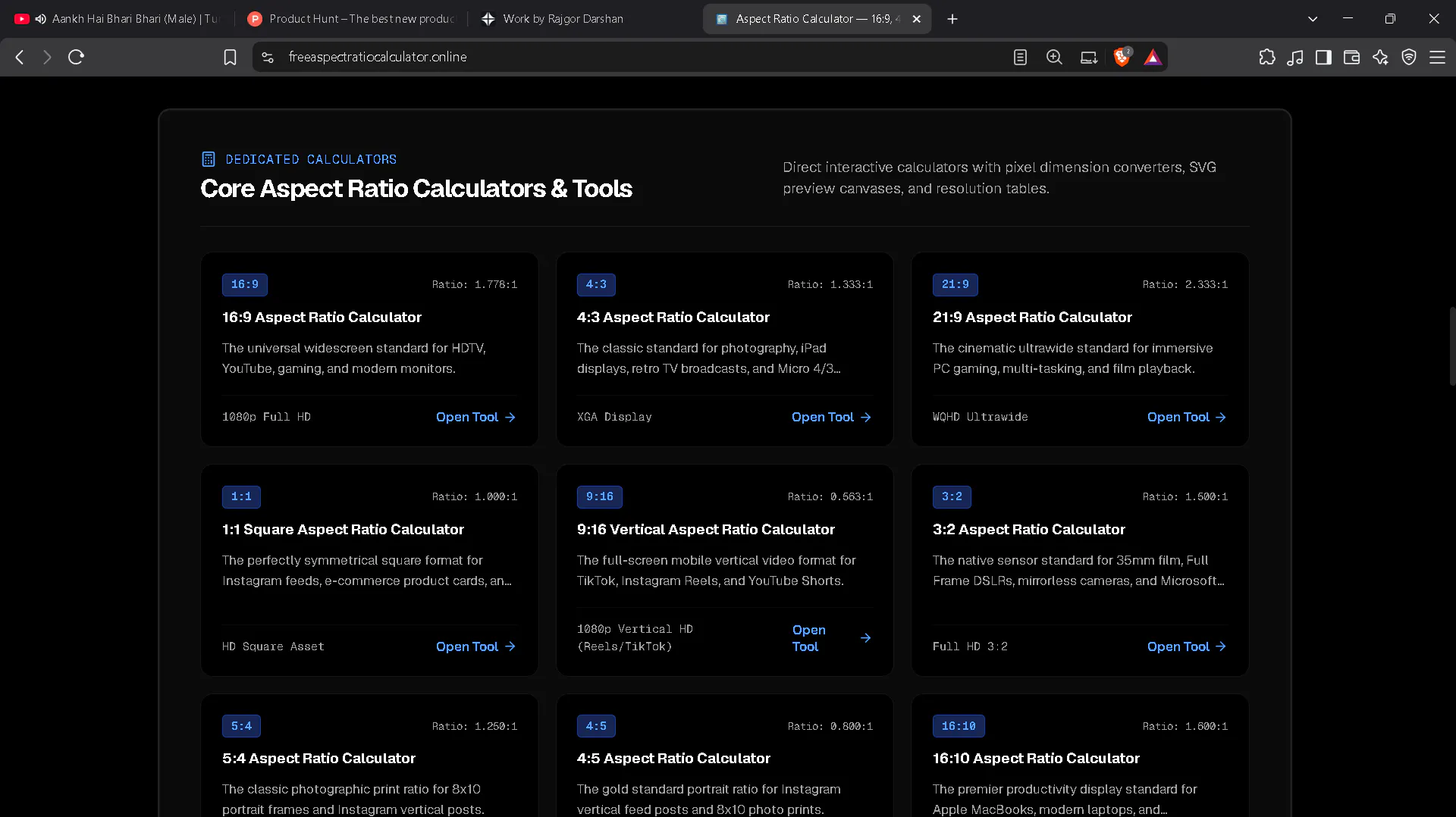This screenshot has height=817, width=1456.
Task: Switch to the Work by Rajgor Darshan tab
Action: pos(585,19)
